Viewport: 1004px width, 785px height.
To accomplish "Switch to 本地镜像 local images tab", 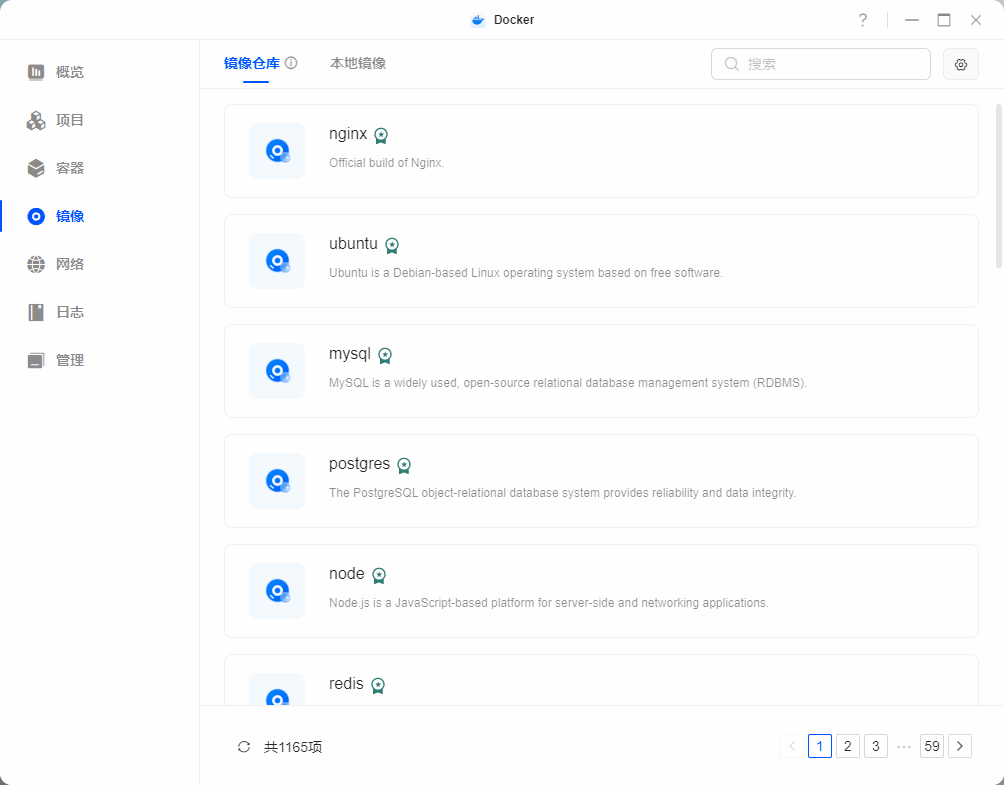I will point(358,63).
